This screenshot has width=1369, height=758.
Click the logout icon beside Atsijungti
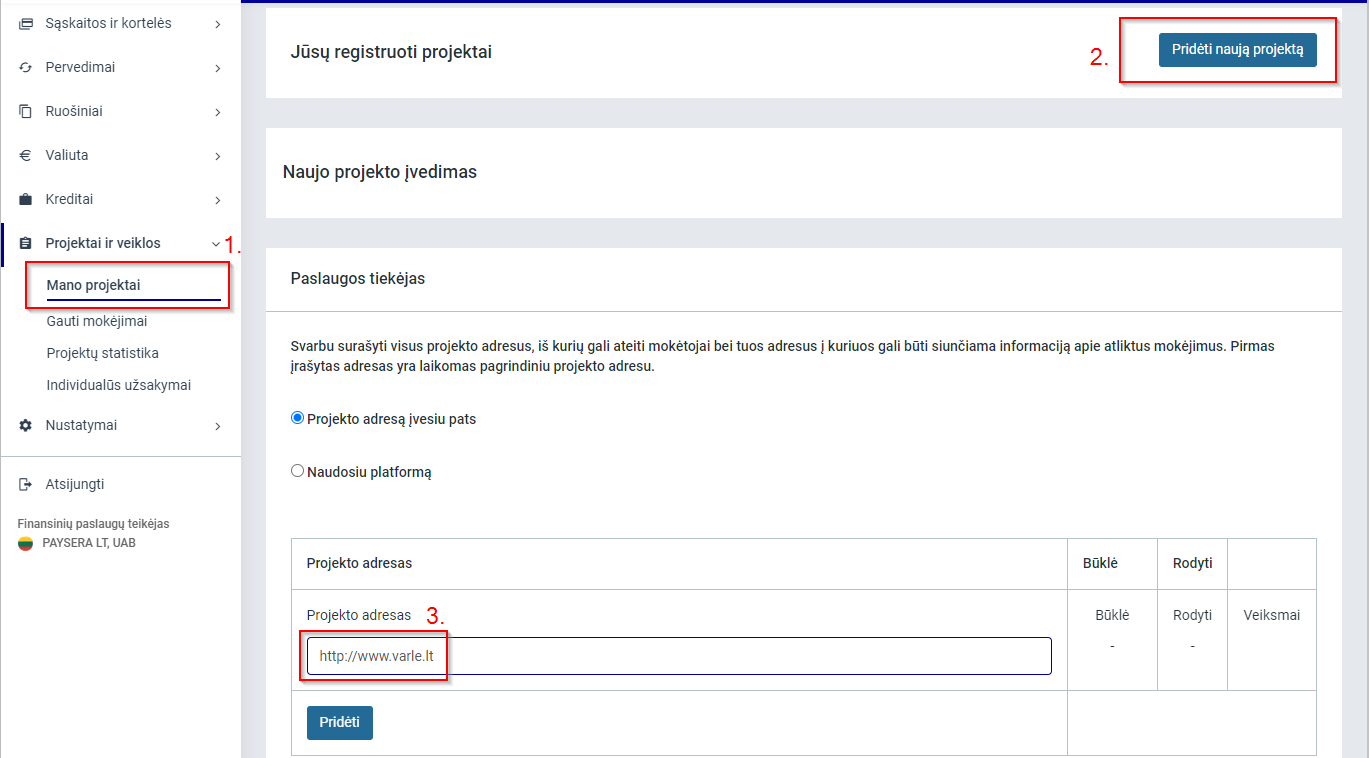pyautogui.click(x=26, y=485)
